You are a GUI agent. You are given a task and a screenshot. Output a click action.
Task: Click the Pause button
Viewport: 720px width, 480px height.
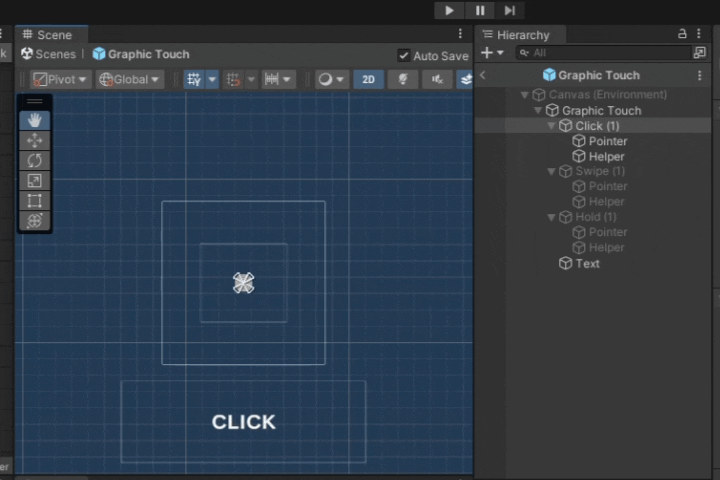(480, 10)
